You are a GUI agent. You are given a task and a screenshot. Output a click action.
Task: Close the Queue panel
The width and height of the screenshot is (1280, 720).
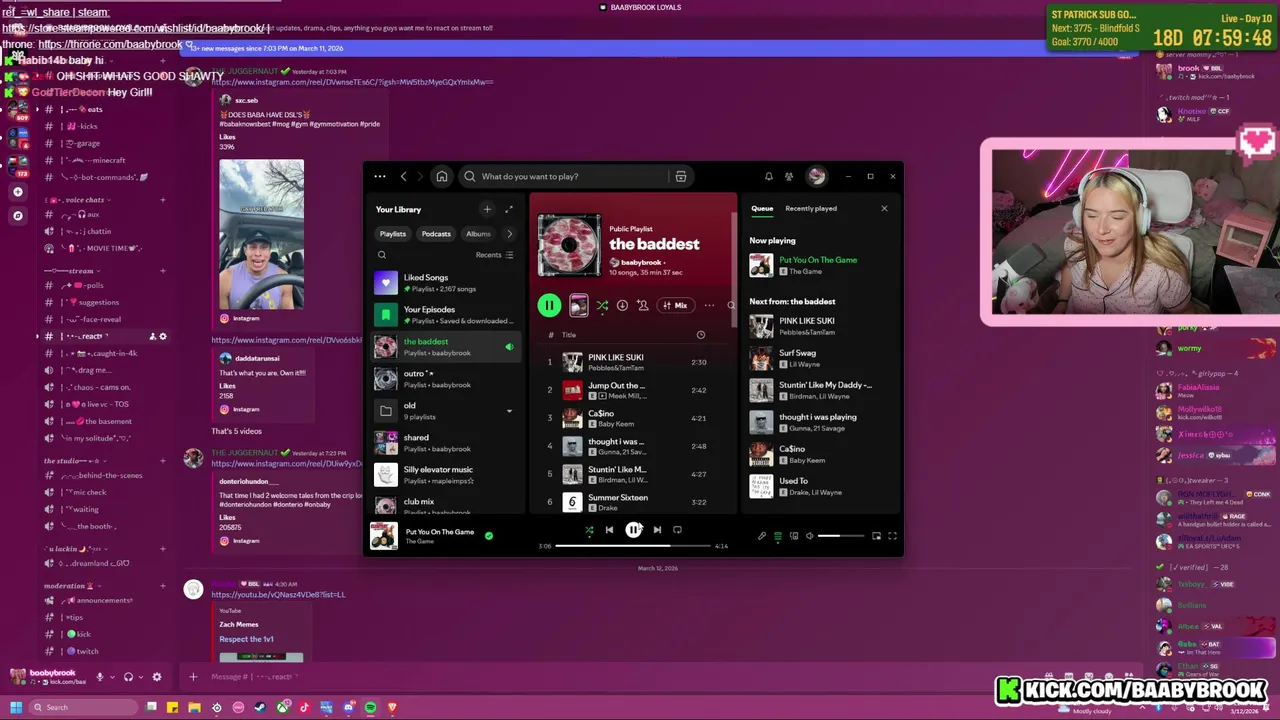(884, 209)
